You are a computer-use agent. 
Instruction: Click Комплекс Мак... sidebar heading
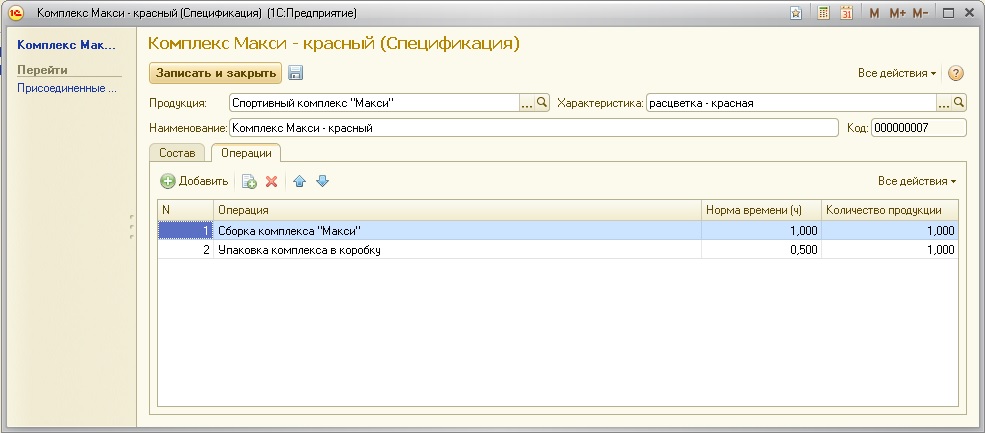(x=67, y=45)
